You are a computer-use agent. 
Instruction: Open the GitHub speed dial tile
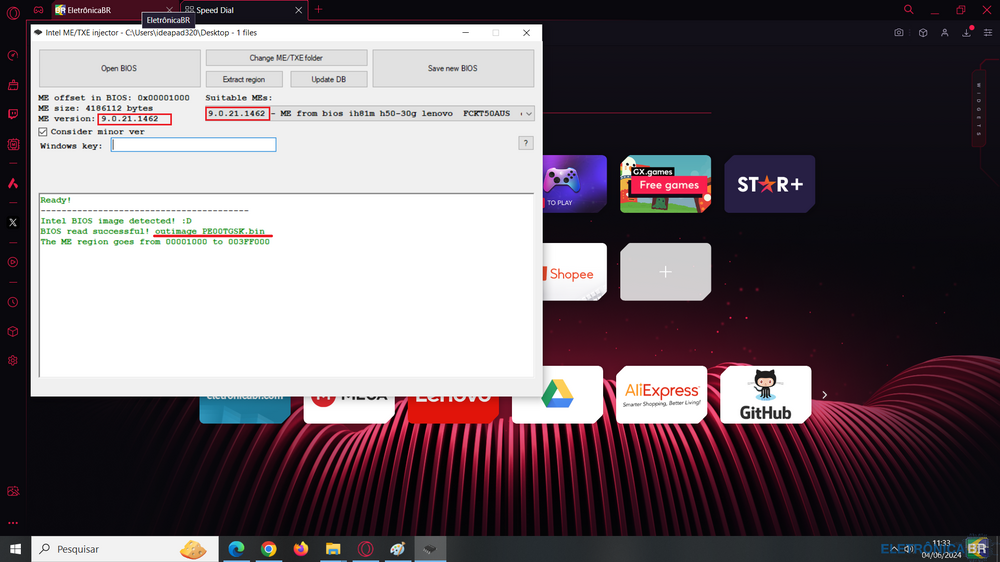pos(765,394)
